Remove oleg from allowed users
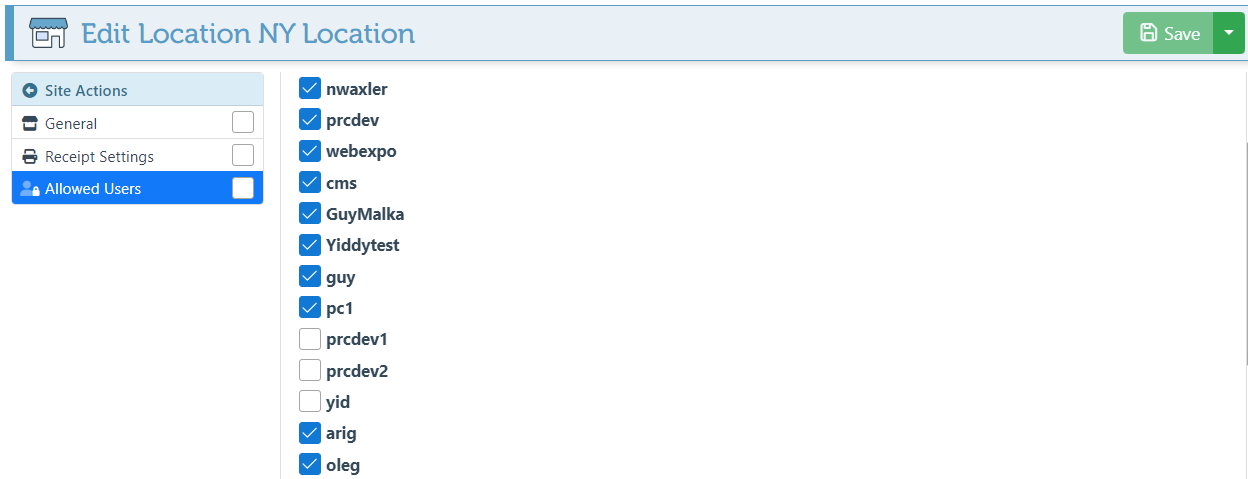Viewport: 1248px width, 479px height. coord(310,465)
